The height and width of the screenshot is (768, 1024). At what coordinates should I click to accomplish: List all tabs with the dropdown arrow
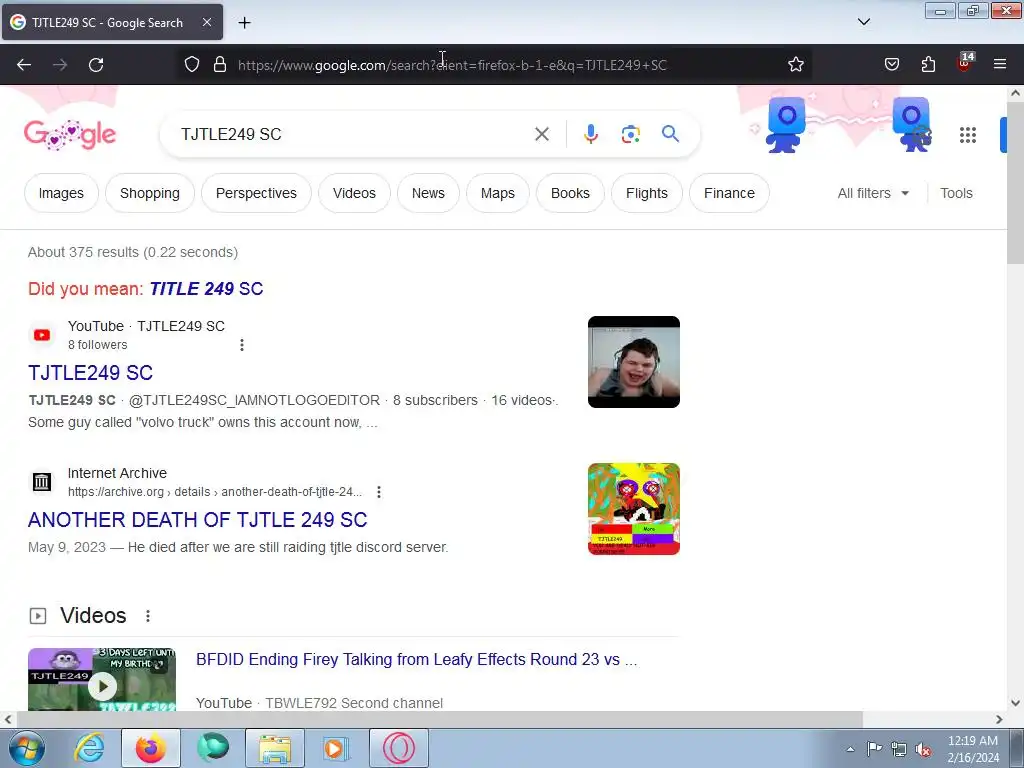point(863,22)
